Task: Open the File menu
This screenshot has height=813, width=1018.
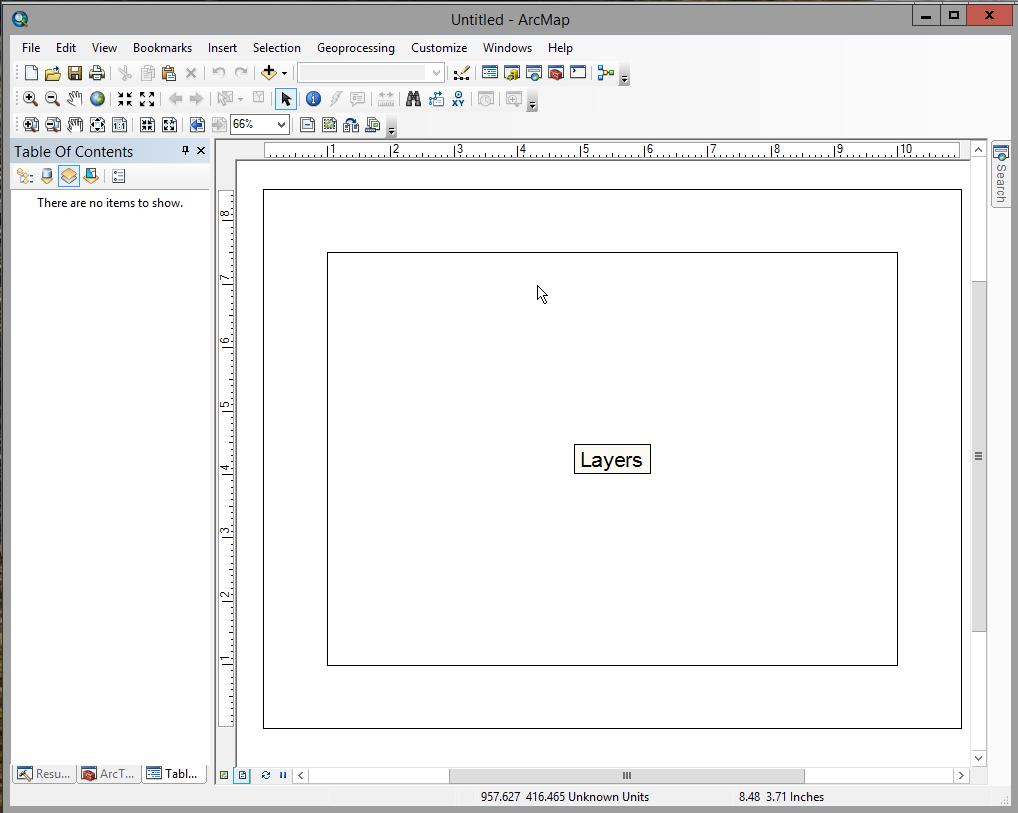Action: [x=31, y=48]
